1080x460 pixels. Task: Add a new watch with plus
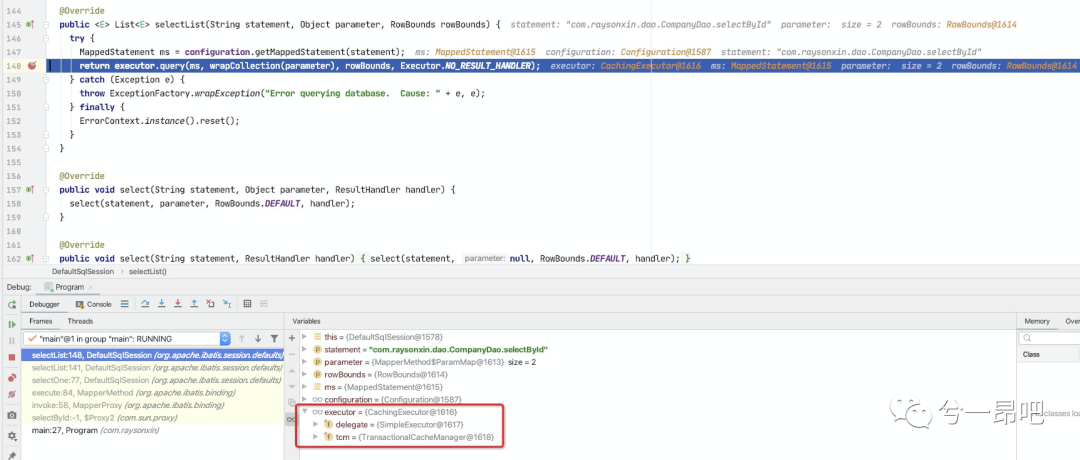pos(291,338)
